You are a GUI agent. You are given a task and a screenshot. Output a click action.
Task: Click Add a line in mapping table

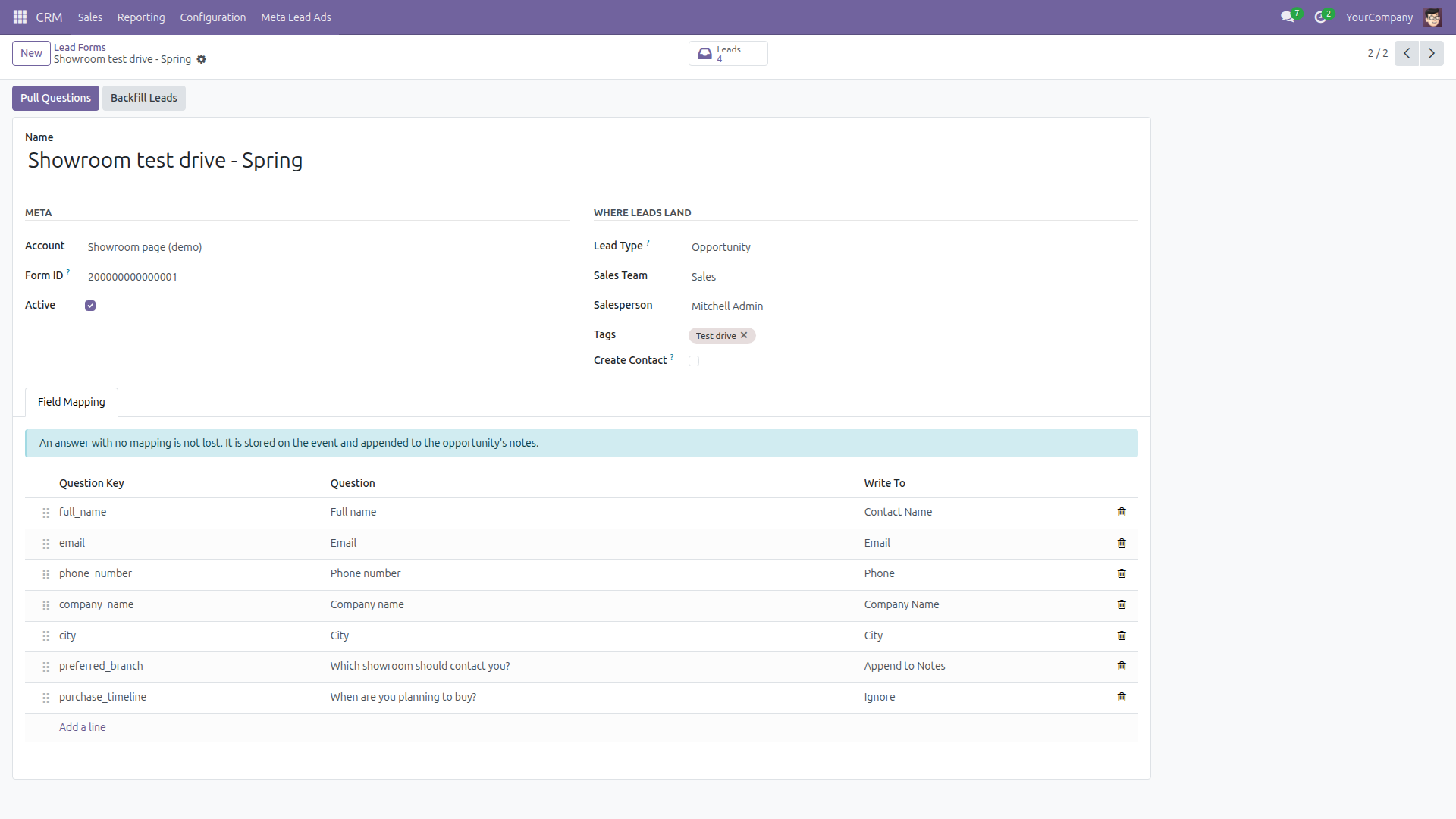coord(83,727)
